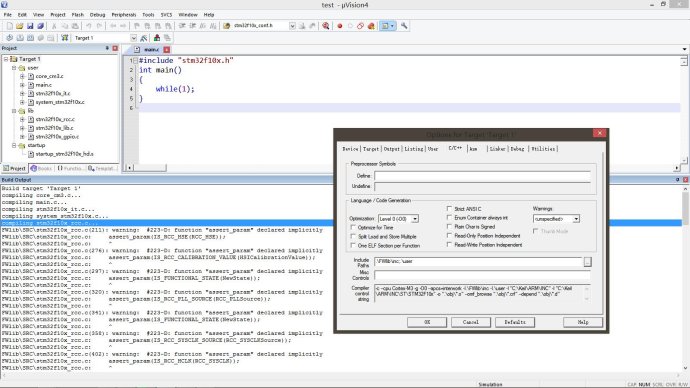Enable Read-Write Position Independent

(449, 245)
